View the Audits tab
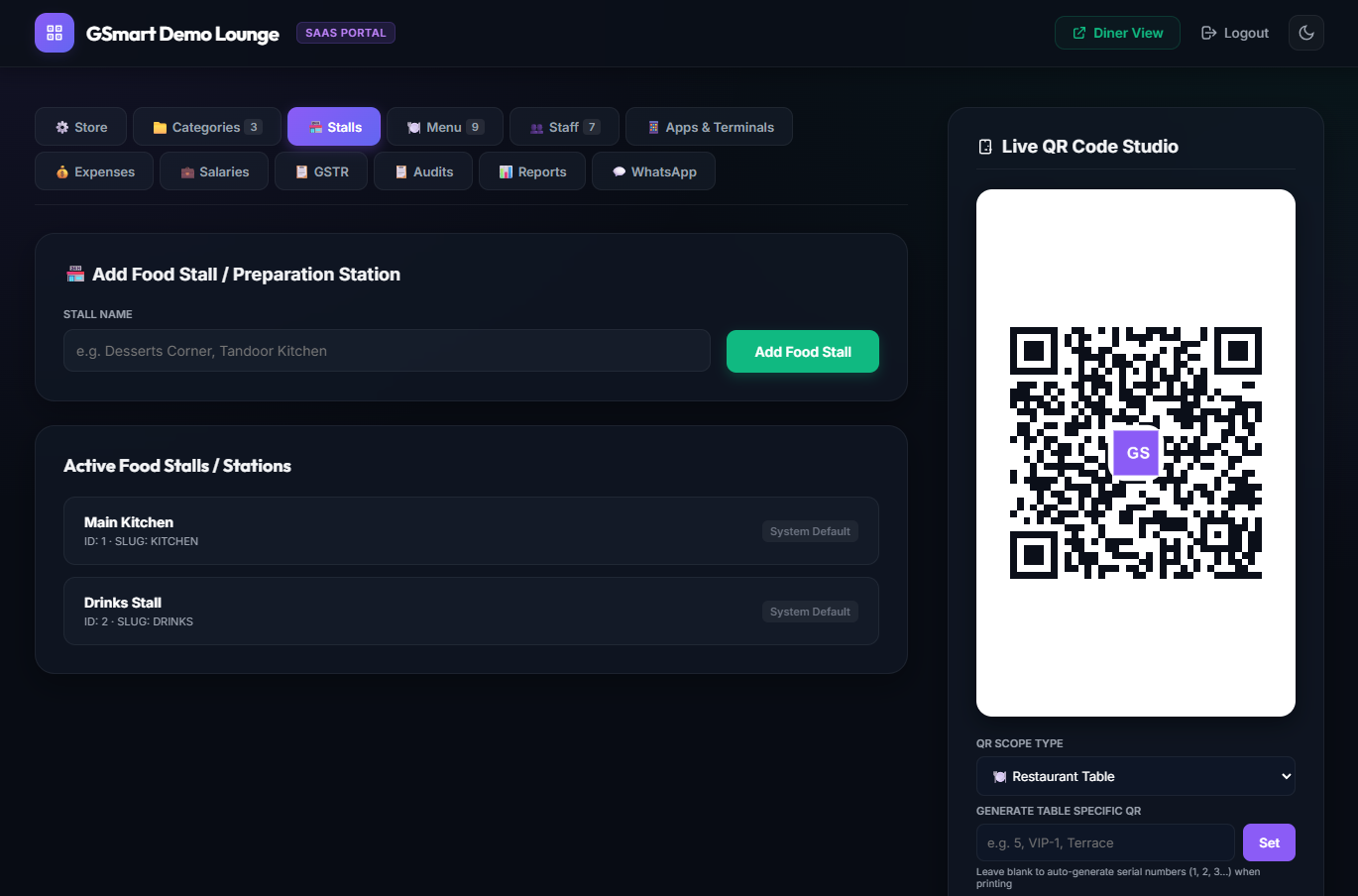Screen dimensions: 1358x896 point(423,171)
